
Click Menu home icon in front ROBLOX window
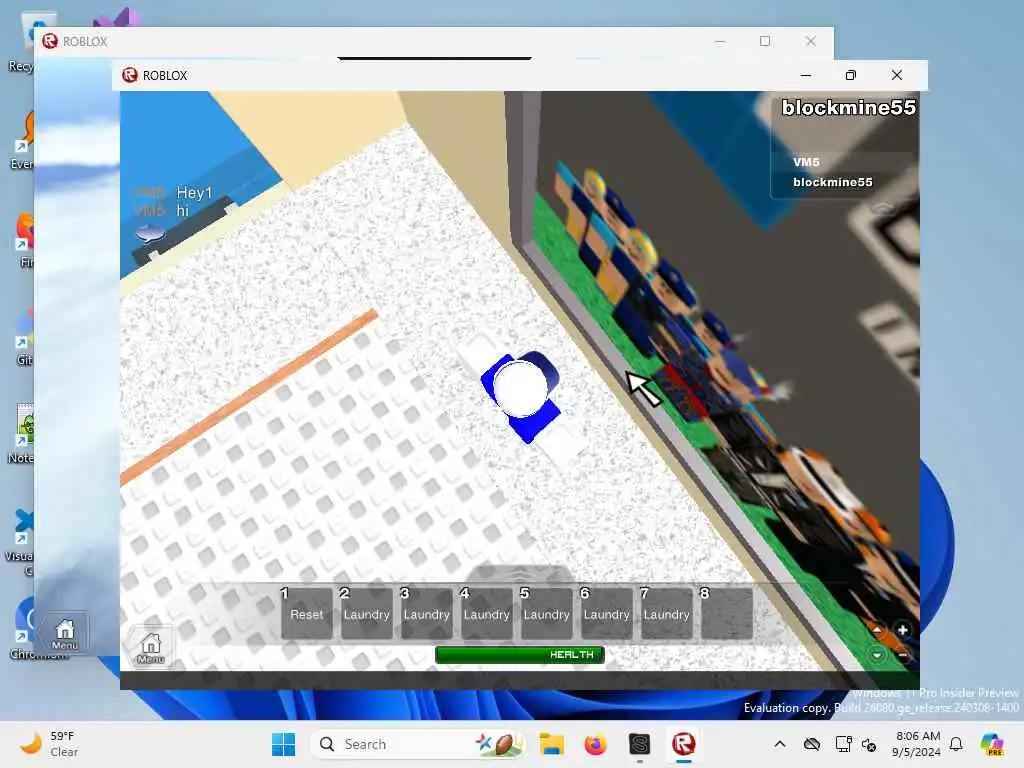click(x=151, y=647)
